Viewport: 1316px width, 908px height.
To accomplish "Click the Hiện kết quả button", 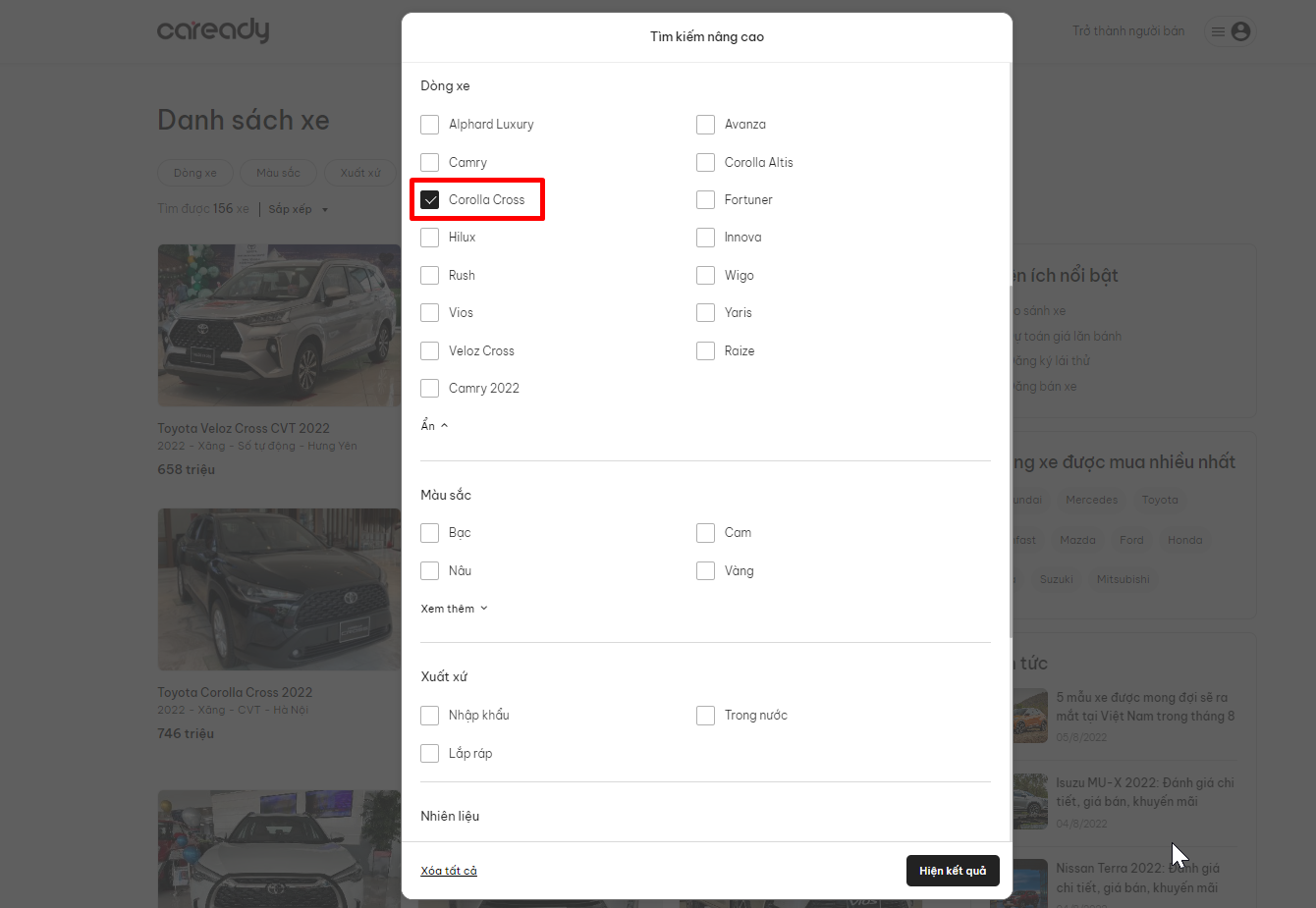I will pyautogui.click(x=953, y=871).
